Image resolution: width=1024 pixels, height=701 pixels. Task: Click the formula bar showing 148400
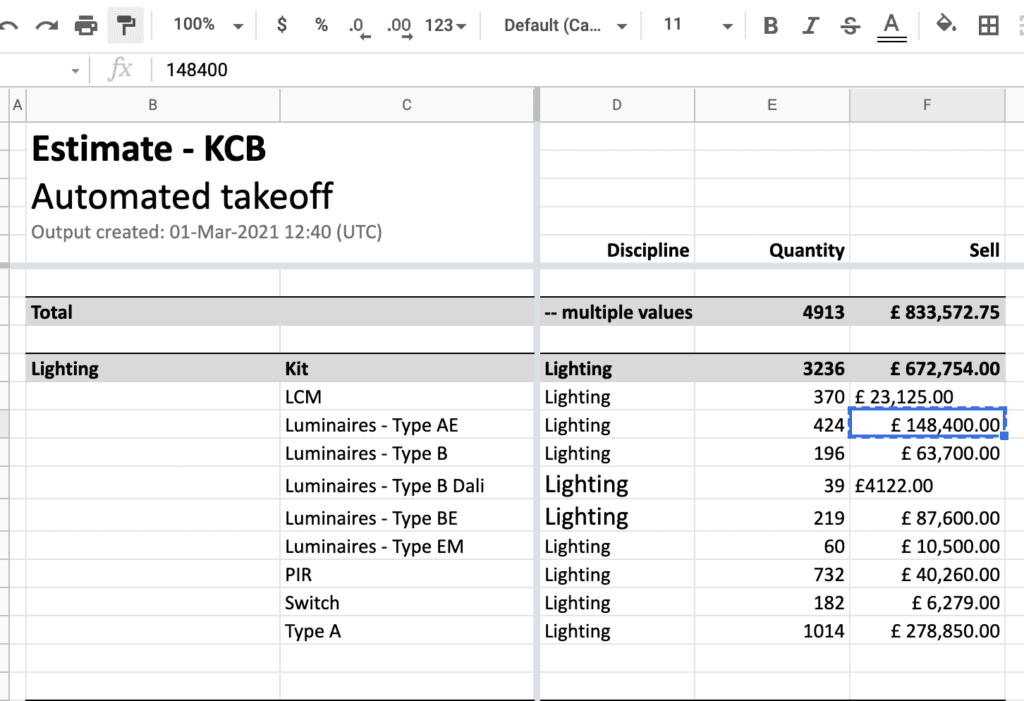tap(588, 70)
